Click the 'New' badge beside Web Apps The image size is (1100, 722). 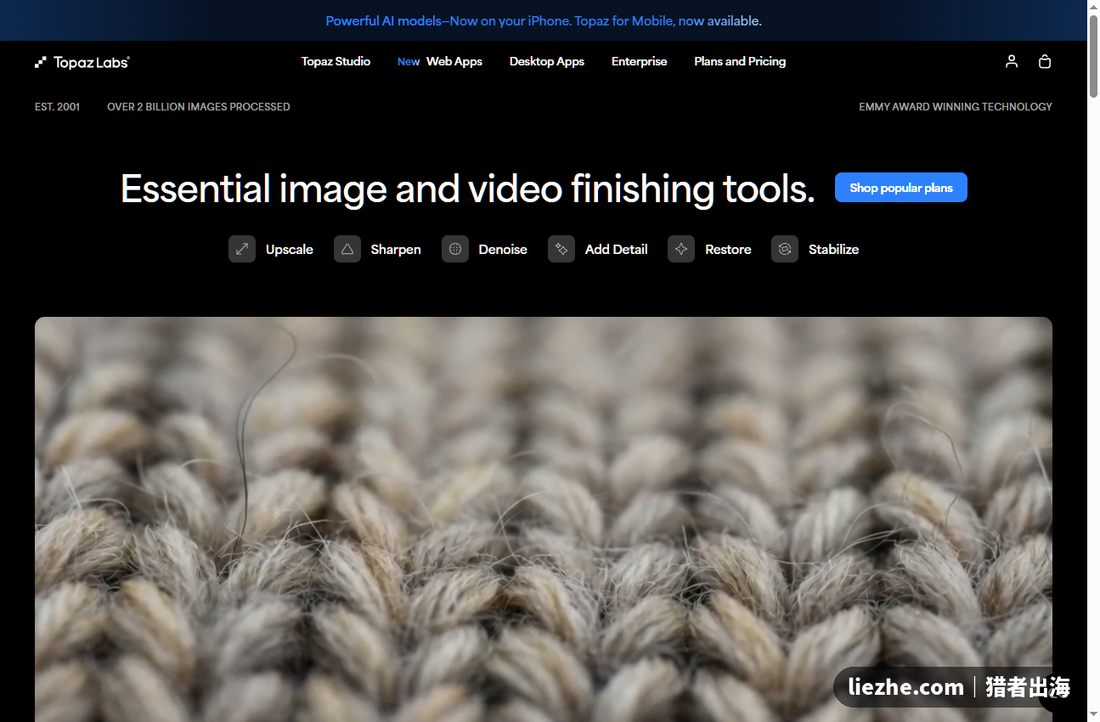408,62
